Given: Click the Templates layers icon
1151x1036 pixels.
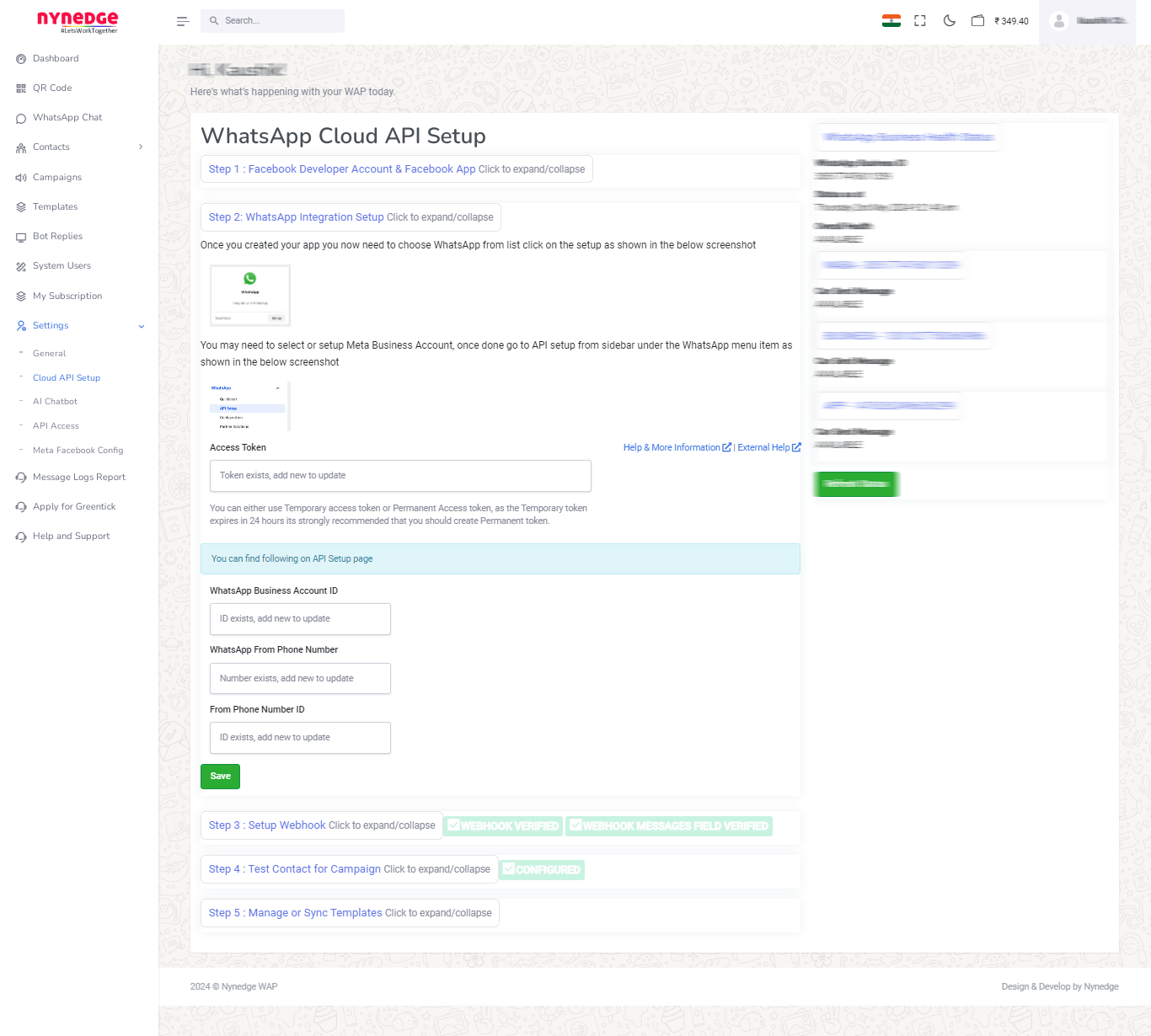Looking at the screenshot, I should [21, 207].
